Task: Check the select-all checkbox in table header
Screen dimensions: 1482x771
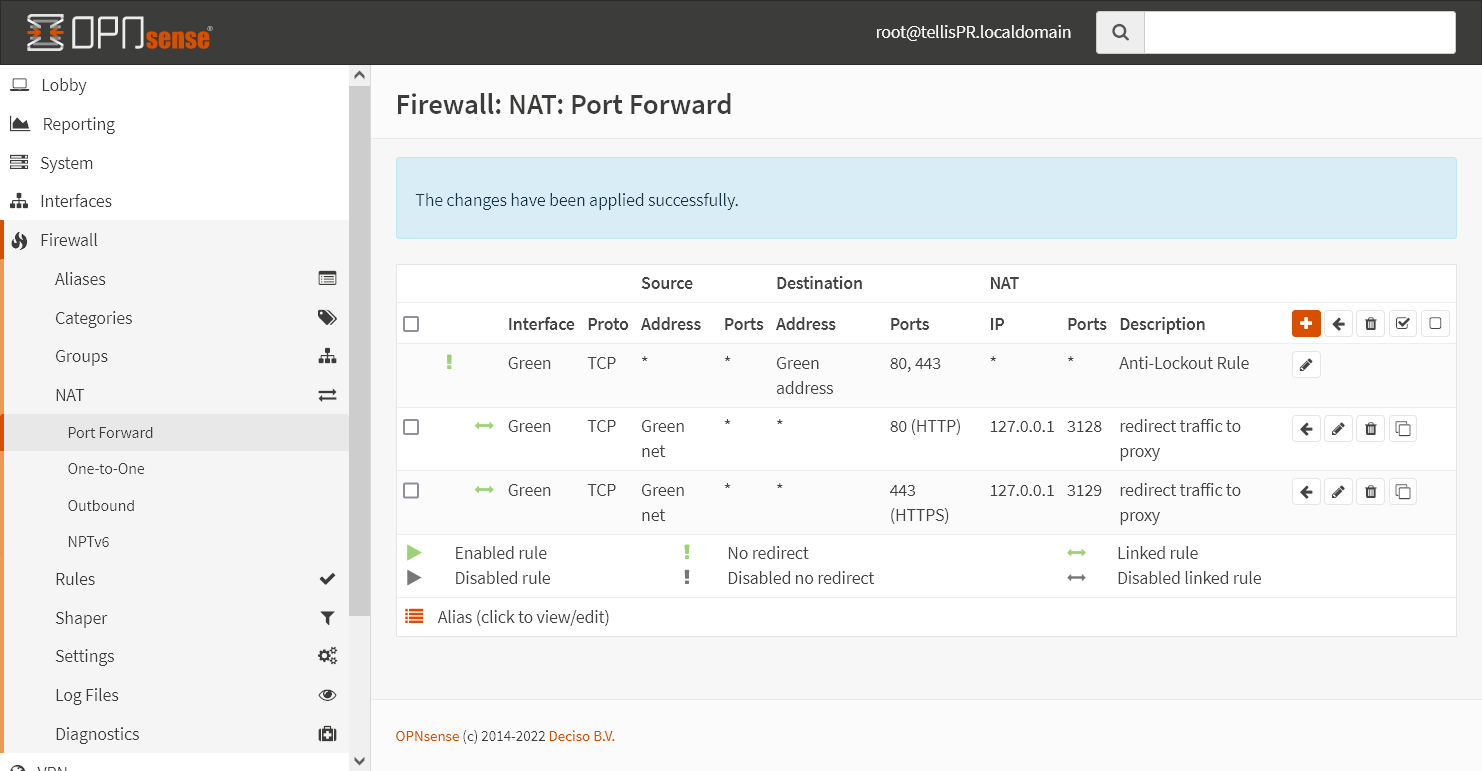Action: 411,324
